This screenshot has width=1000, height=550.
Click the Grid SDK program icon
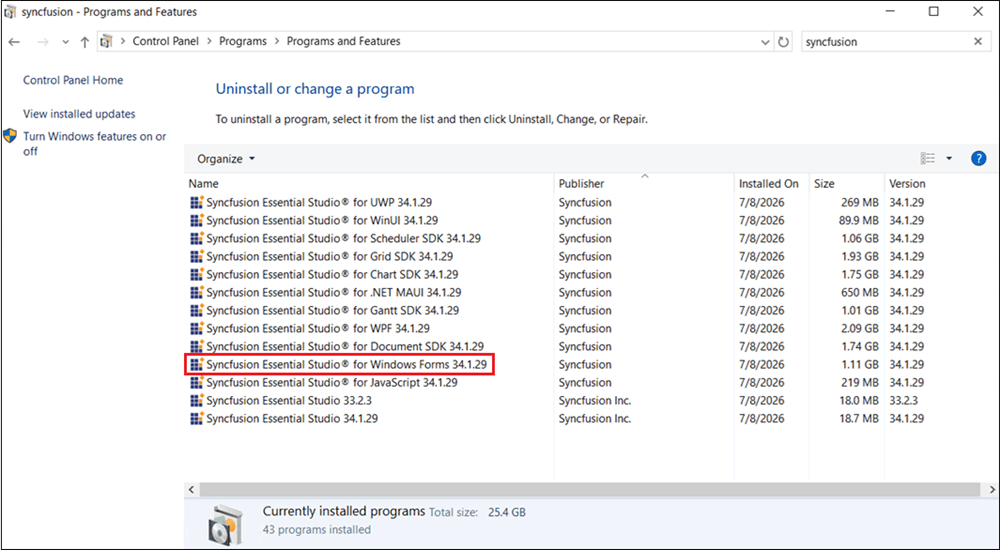[x=197, y=256]
